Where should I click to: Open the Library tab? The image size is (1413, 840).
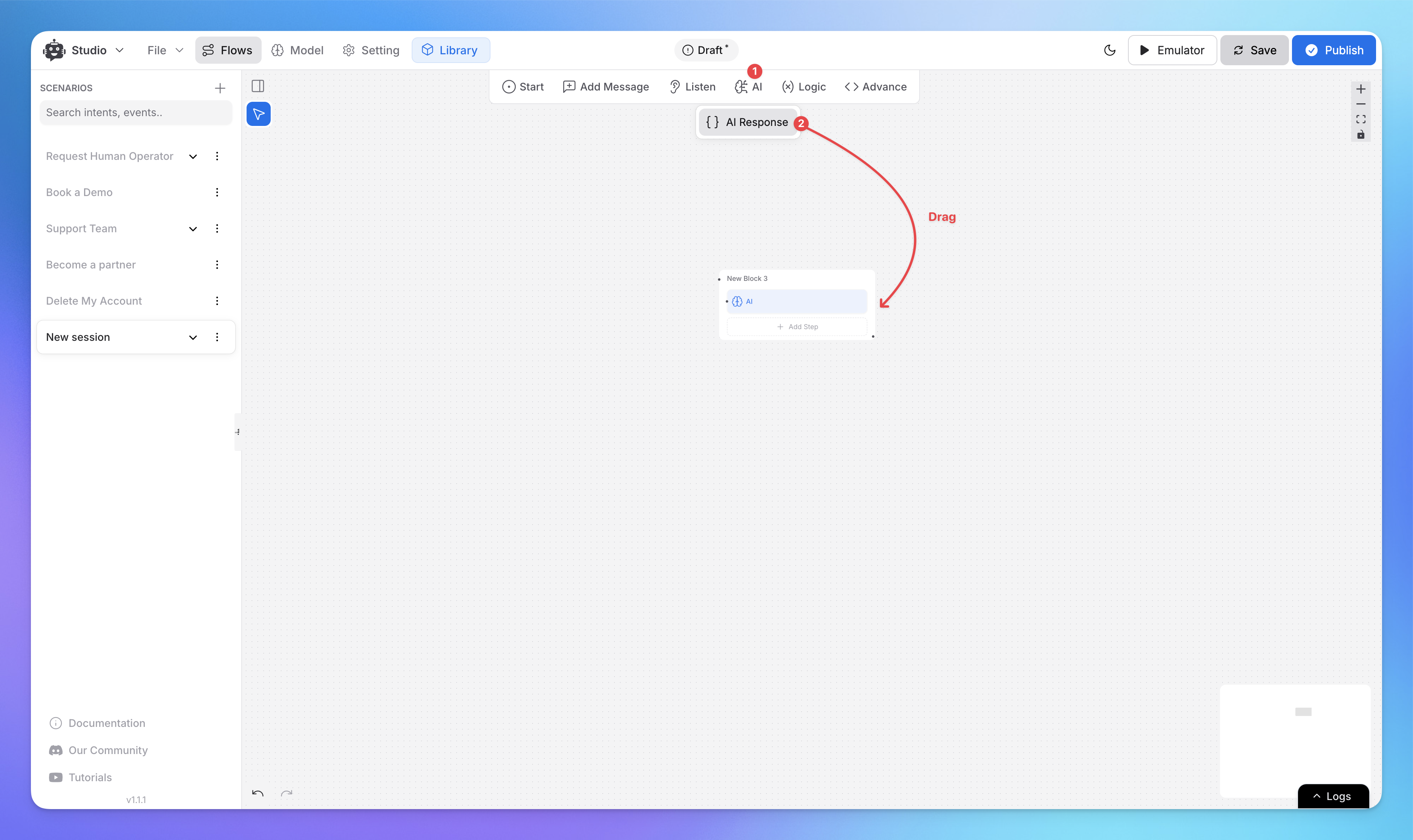(451, 50)
